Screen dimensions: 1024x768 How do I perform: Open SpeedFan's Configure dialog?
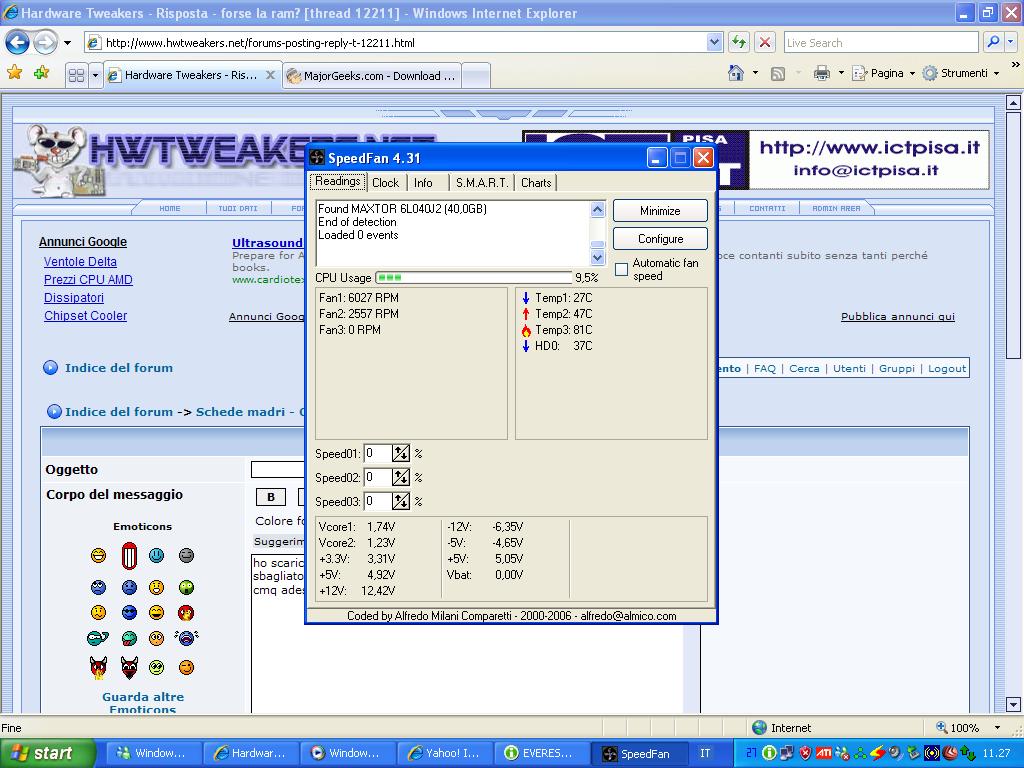[660, 239]
